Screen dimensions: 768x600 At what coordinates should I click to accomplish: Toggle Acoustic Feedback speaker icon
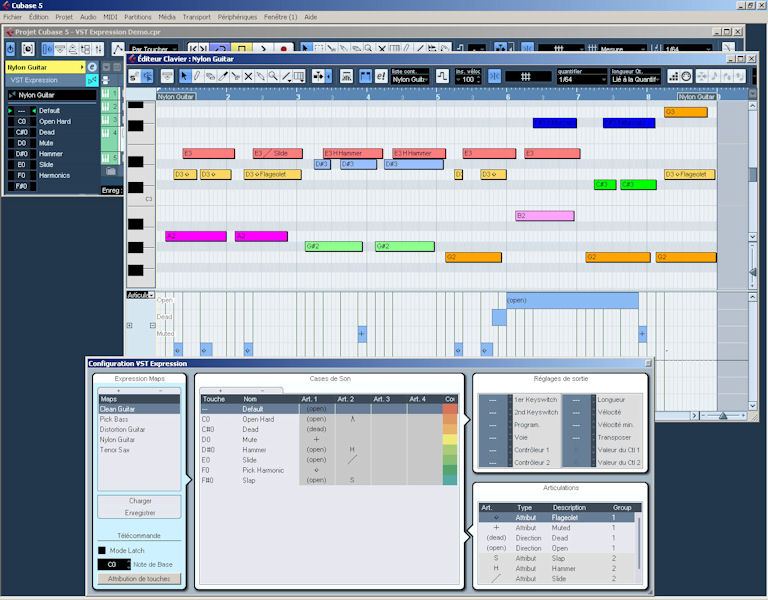tap(147, 76)
